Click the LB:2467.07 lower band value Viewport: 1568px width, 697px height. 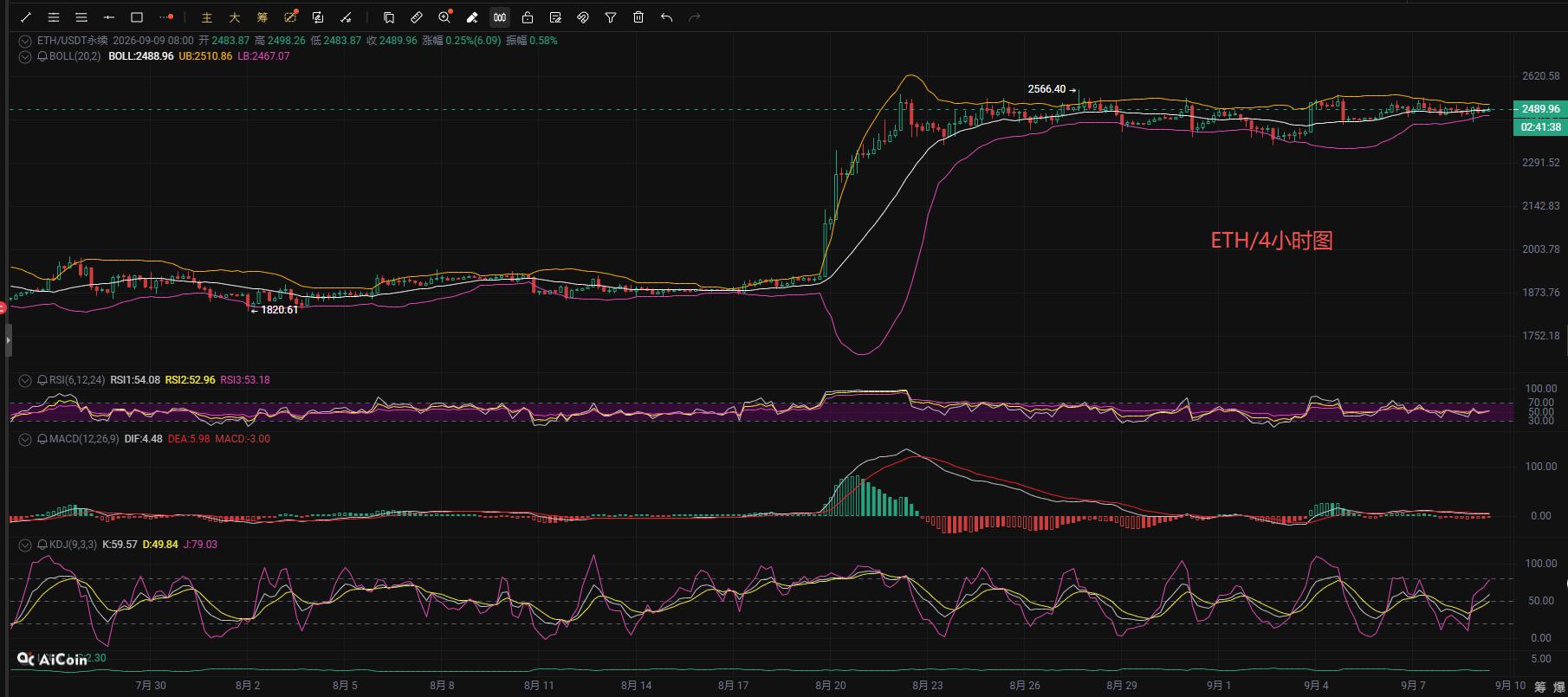point(263,56)
